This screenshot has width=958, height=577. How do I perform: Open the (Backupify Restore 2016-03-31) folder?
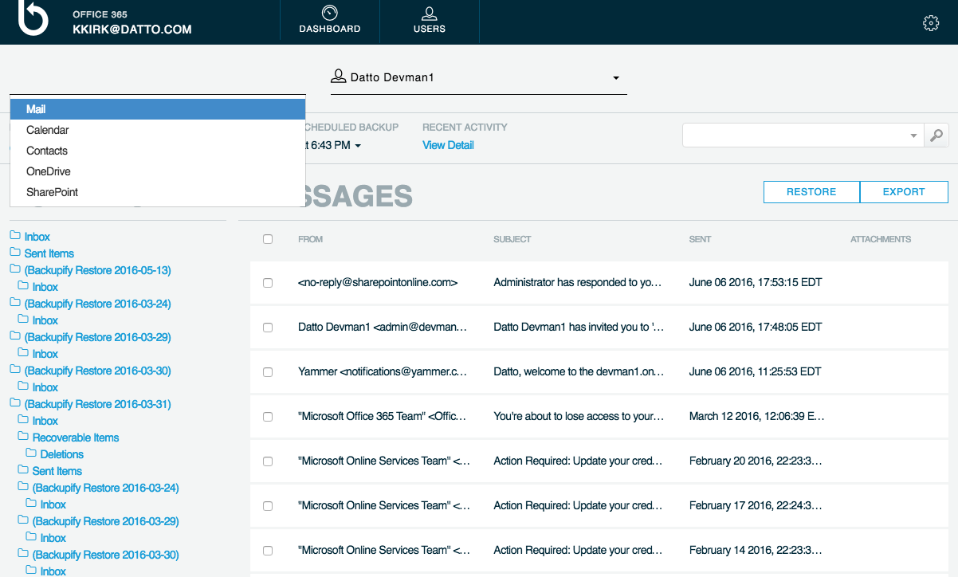98,404
